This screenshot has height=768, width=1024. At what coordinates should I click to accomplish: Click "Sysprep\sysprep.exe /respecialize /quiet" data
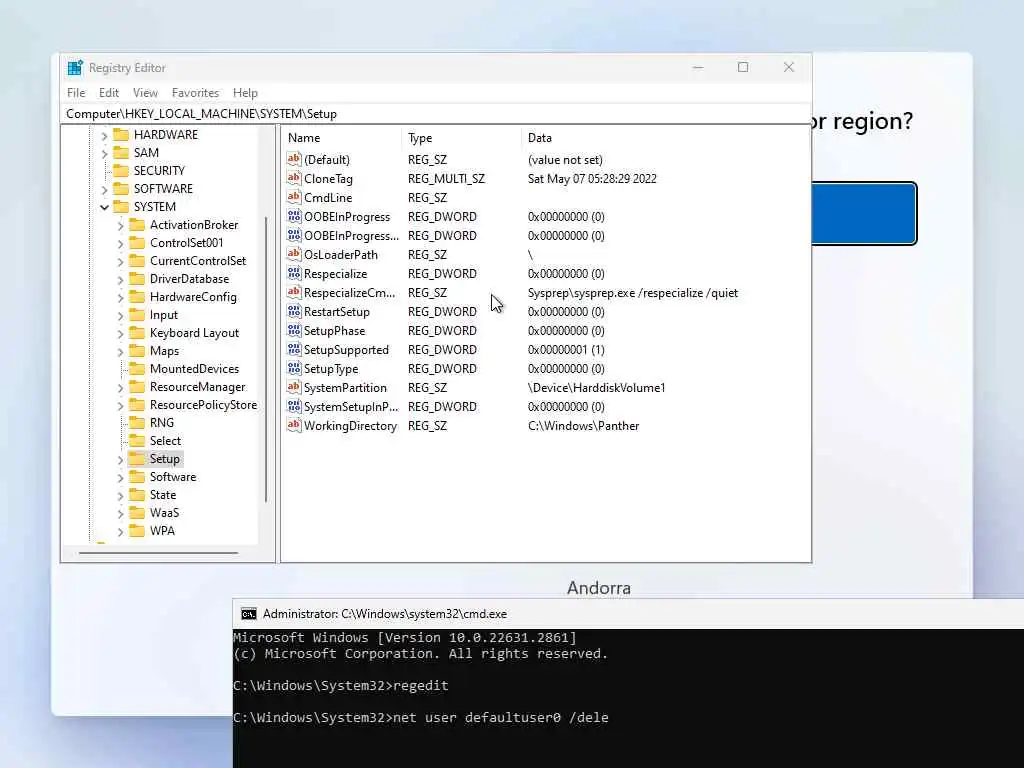pos(633,293)
